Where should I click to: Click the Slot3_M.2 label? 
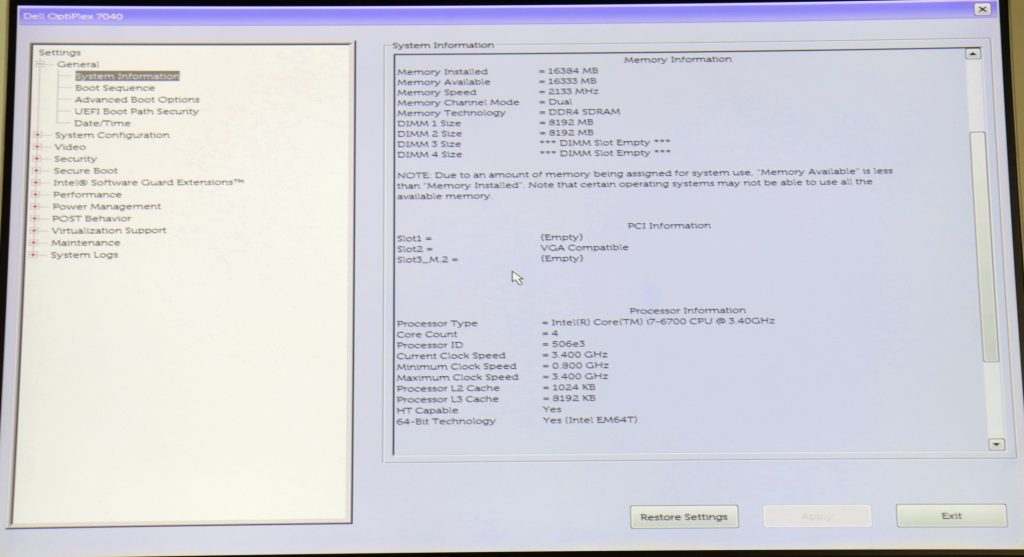point(427,259)
